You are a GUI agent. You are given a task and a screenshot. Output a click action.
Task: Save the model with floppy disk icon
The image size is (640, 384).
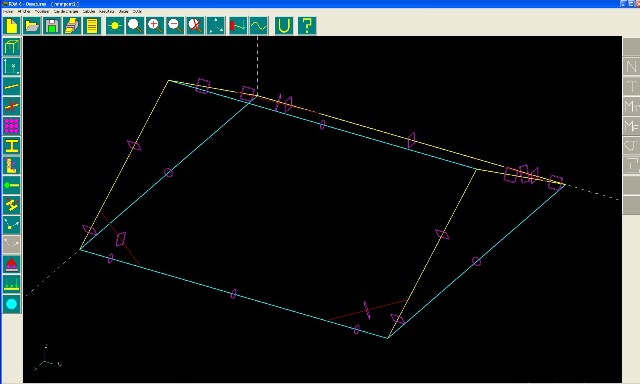point(51,26)
